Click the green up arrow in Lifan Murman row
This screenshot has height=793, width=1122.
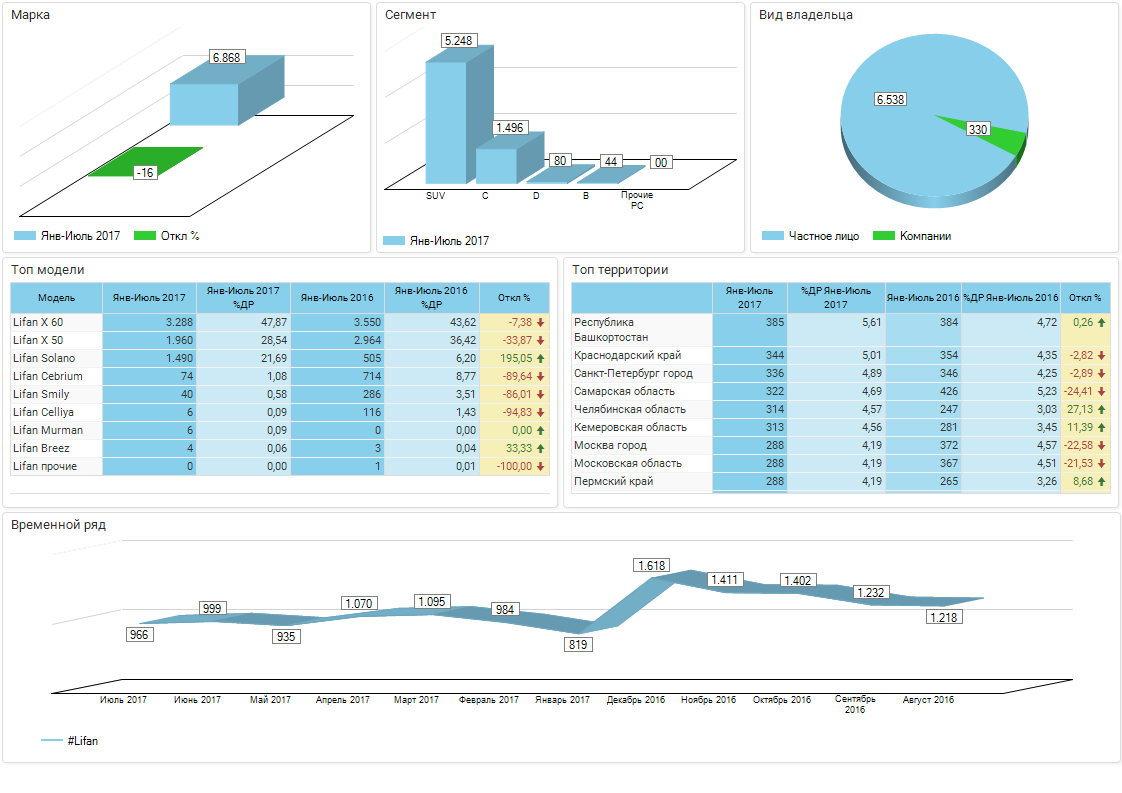click(541, 431)
